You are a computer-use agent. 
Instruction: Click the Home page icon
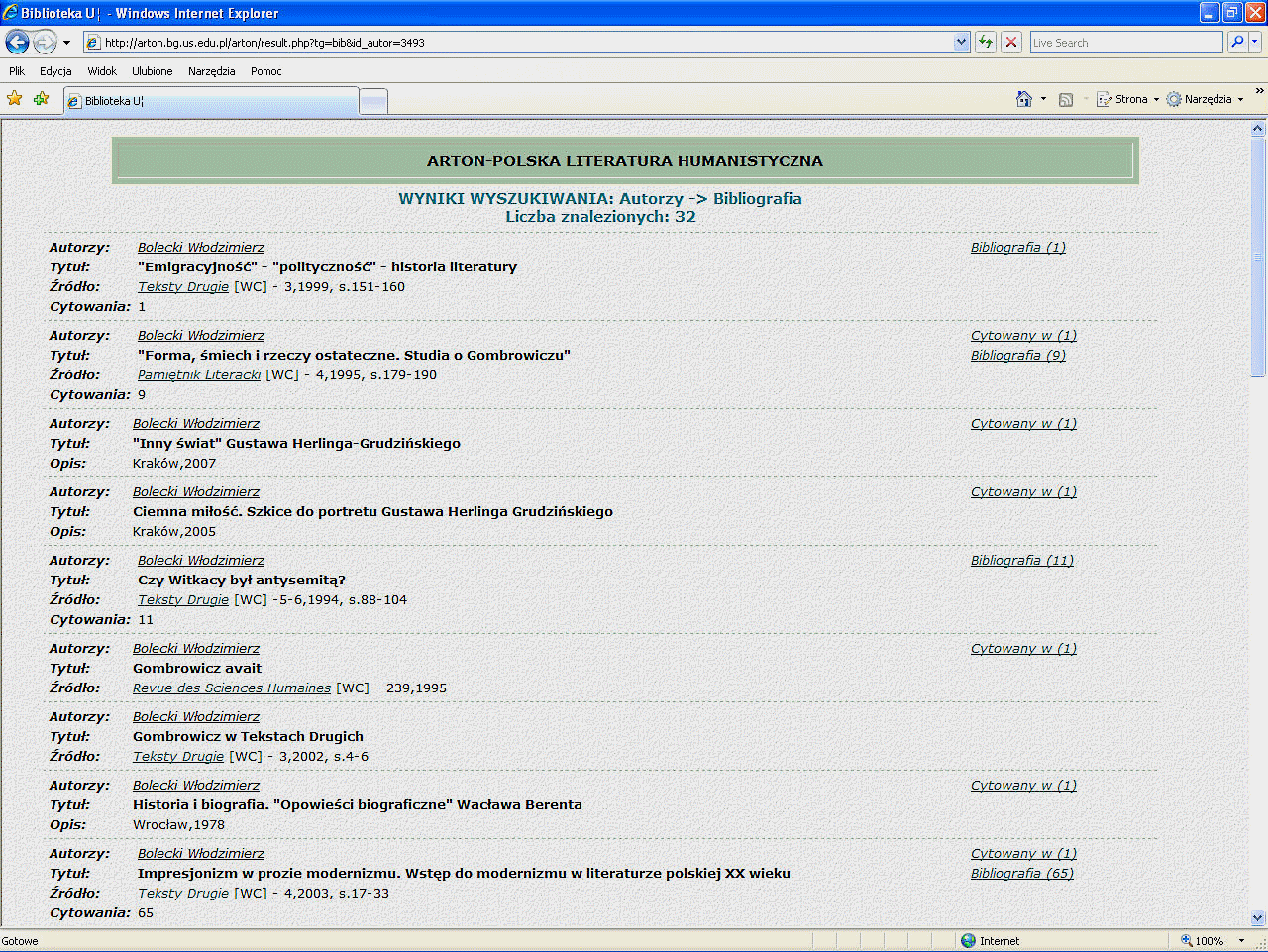coord(1024,99)
